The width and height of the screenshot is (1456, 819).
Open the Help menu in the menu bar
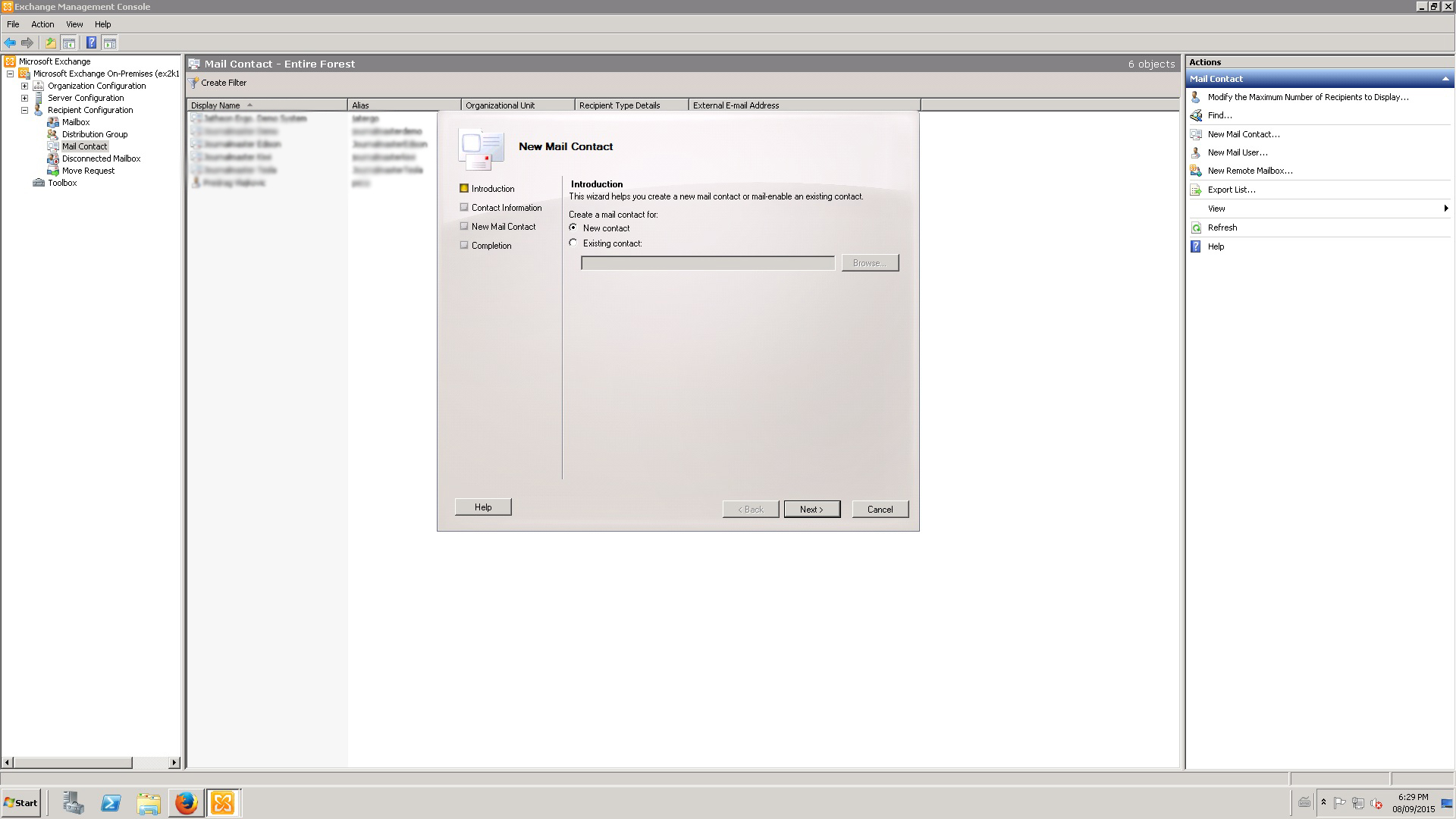click(102, 24)
